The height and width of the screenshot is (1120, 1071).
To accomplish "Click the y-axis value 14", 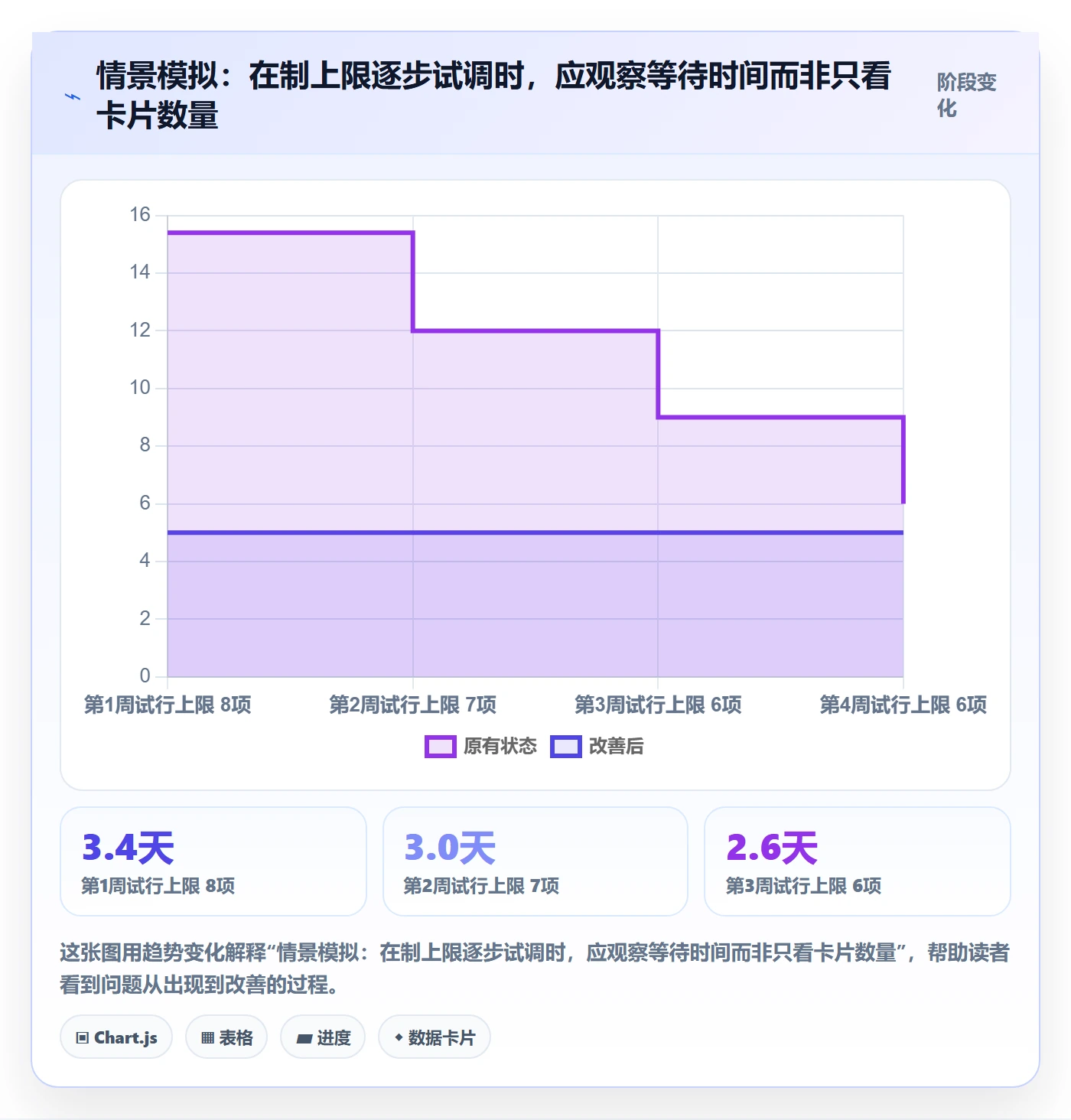I will tap(140, 272).
